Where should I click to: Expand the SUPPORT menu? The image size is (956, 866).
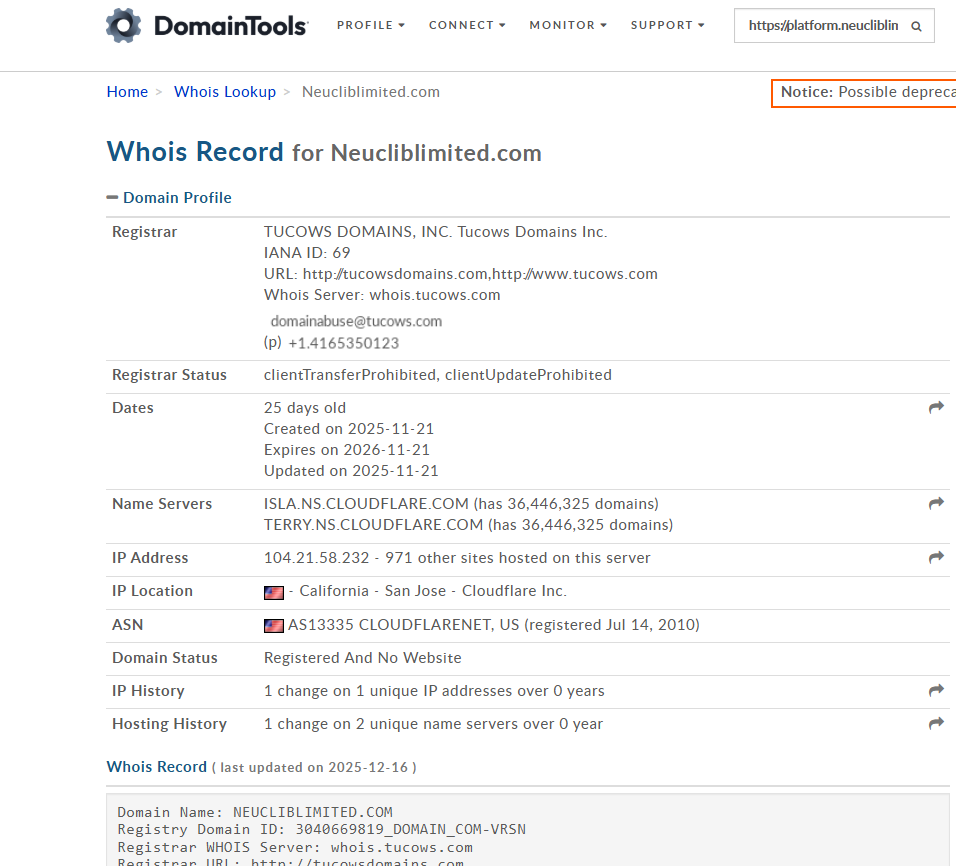[x=667, y=25]
